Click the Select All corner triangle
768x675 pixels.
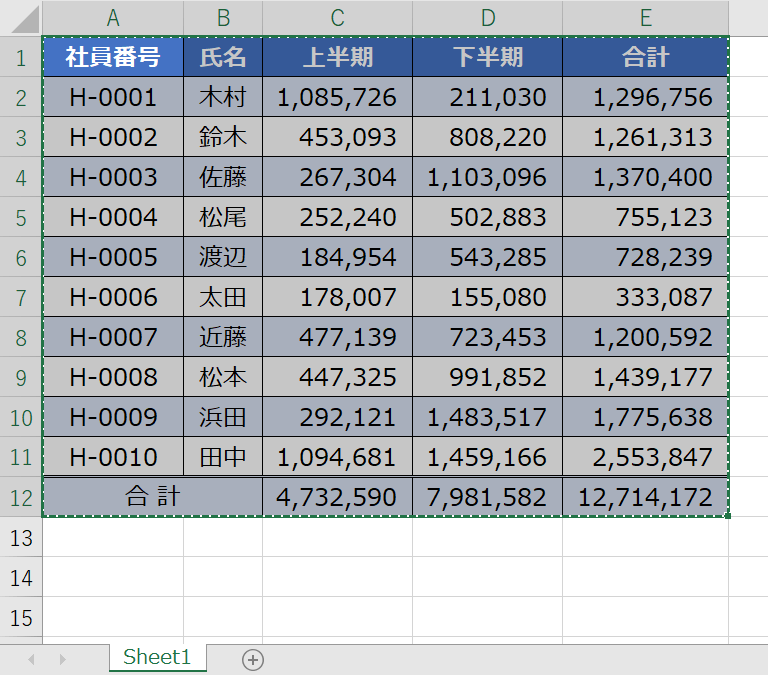click(21, 17)
